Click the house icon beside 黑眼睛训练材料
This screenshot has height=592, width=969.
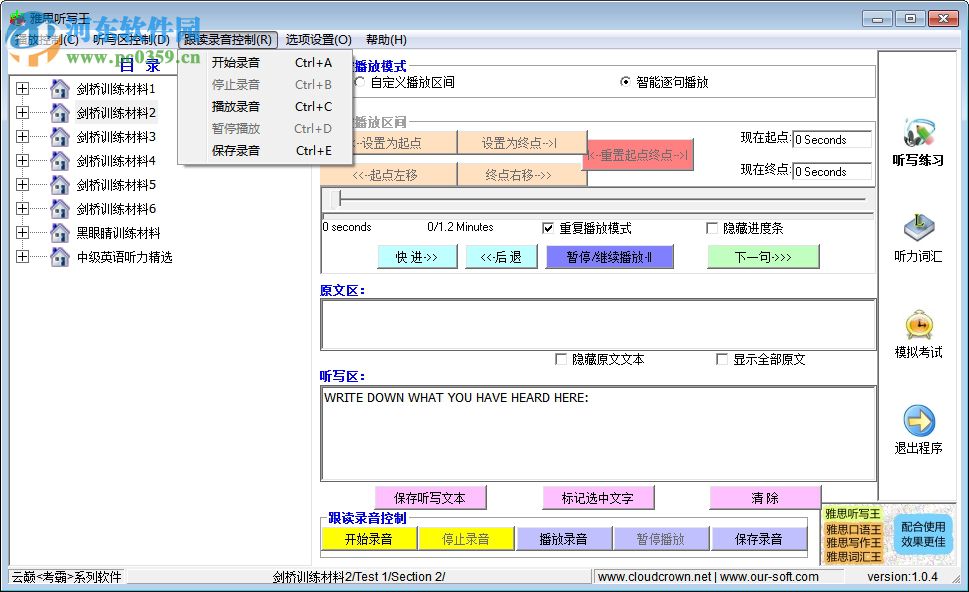coord(60,233)
